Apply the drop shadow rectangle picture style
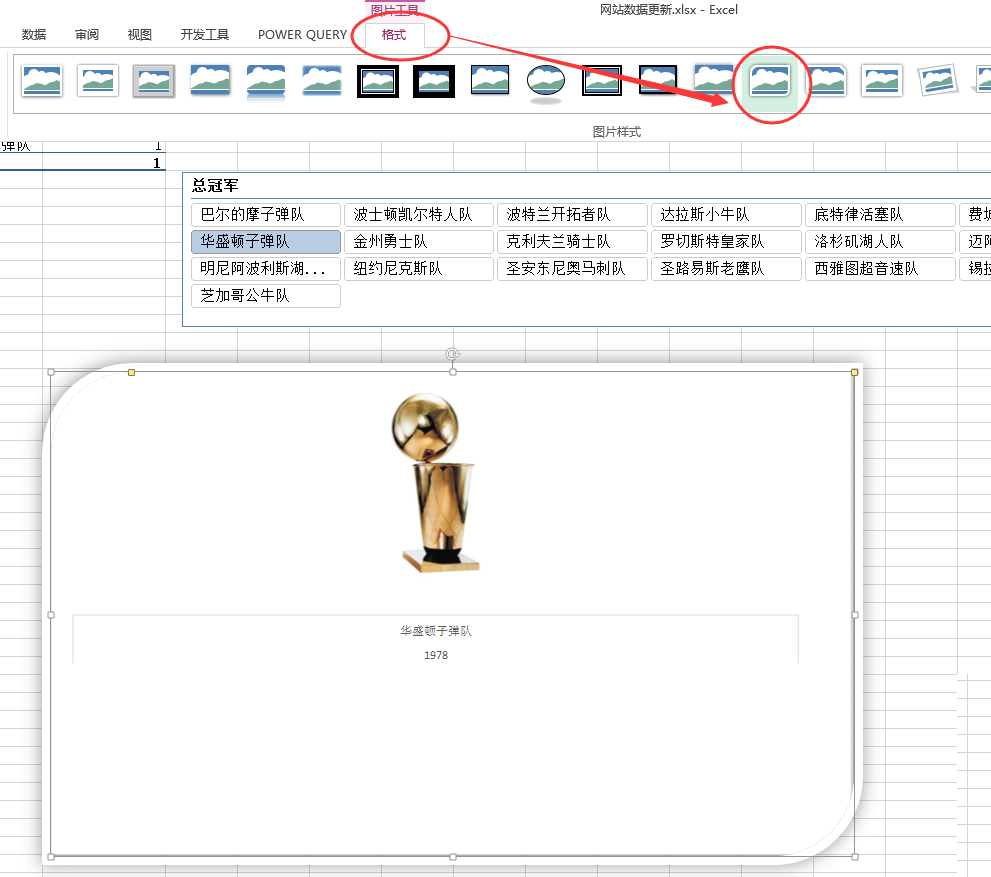 click(210, 81)
